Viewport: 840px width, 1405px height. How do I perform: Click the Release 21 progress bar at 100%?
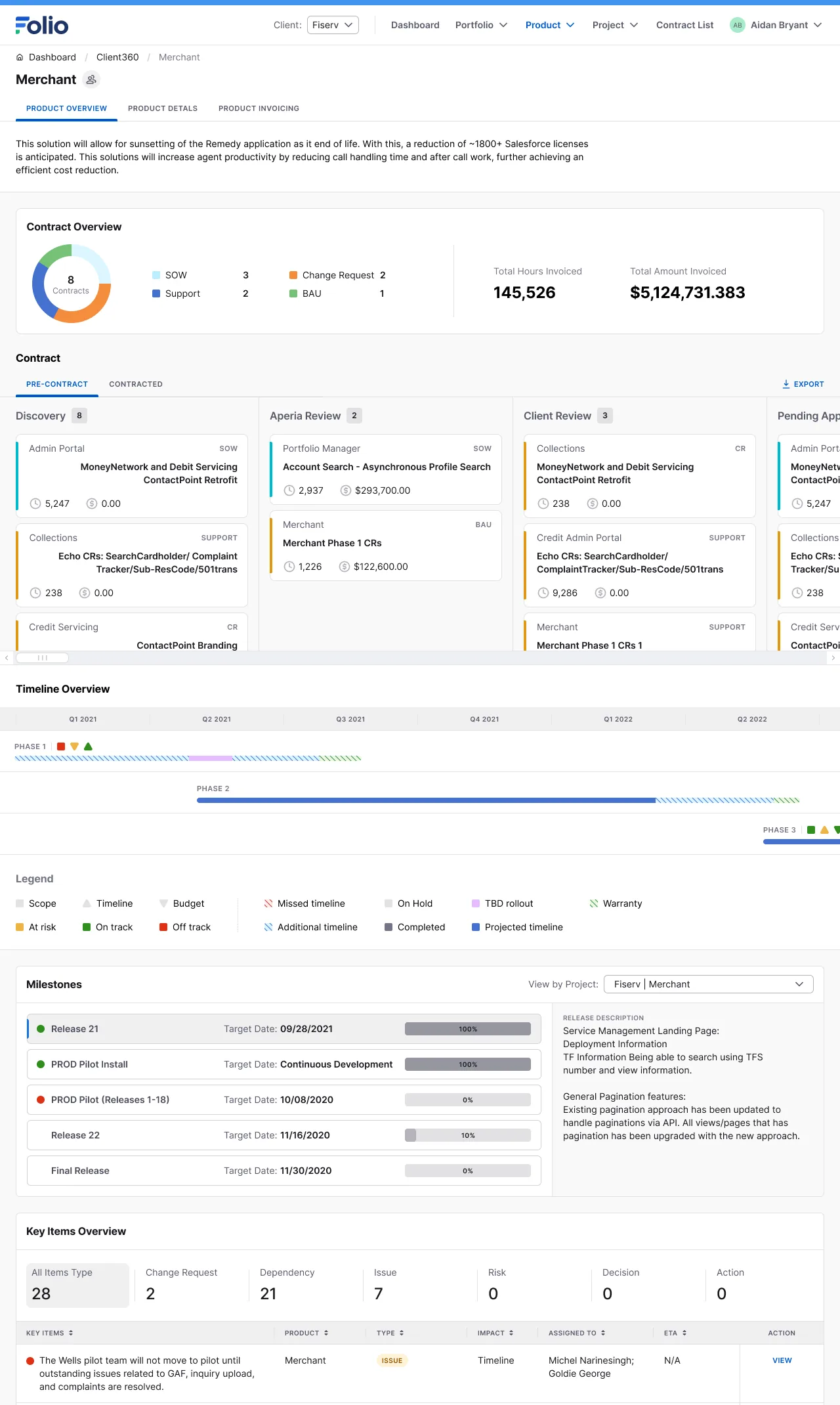coord(468,1029)
